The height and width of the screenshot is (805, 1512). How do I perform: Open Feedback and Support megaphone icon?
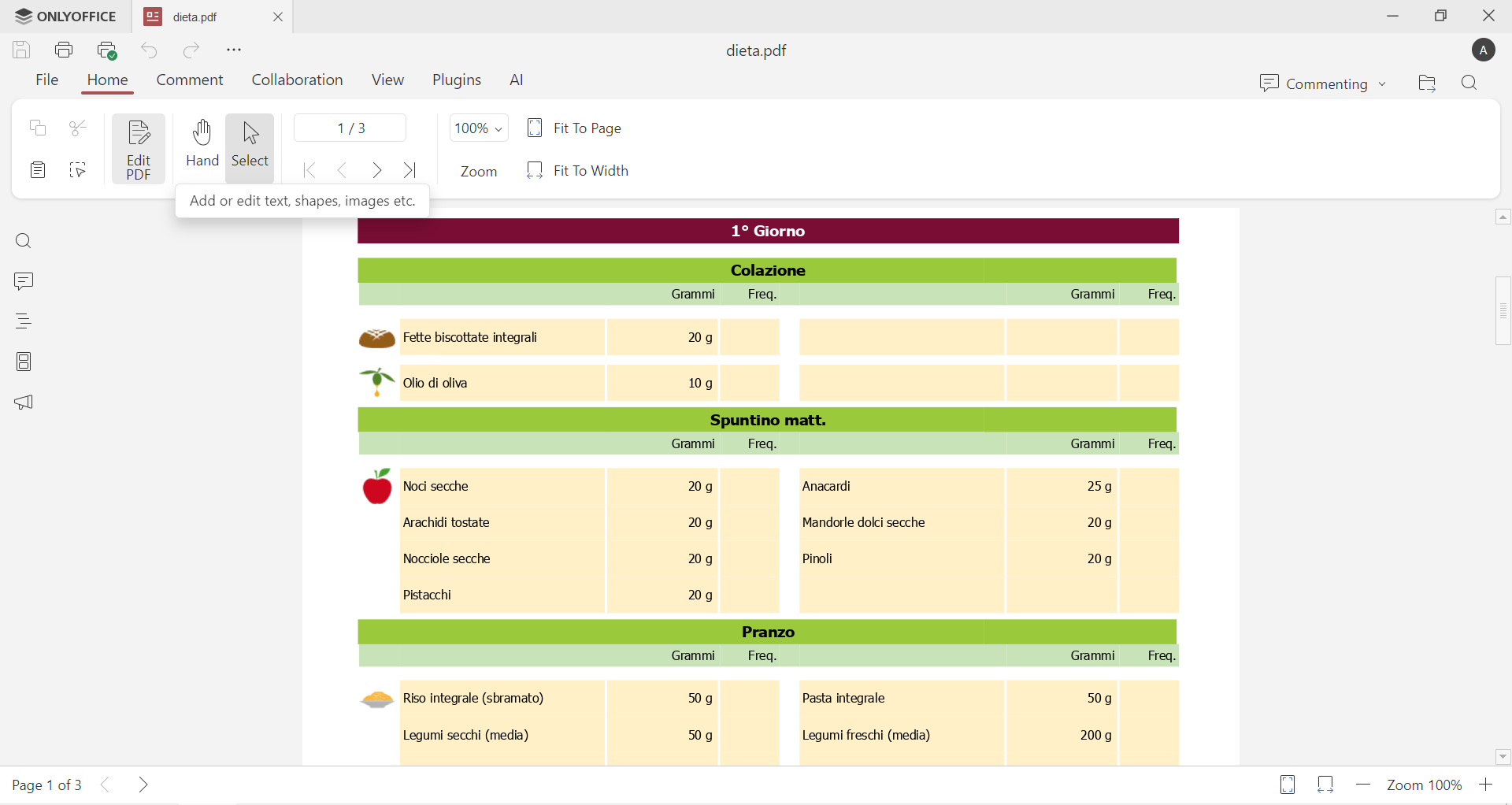(x=24, y=403)
